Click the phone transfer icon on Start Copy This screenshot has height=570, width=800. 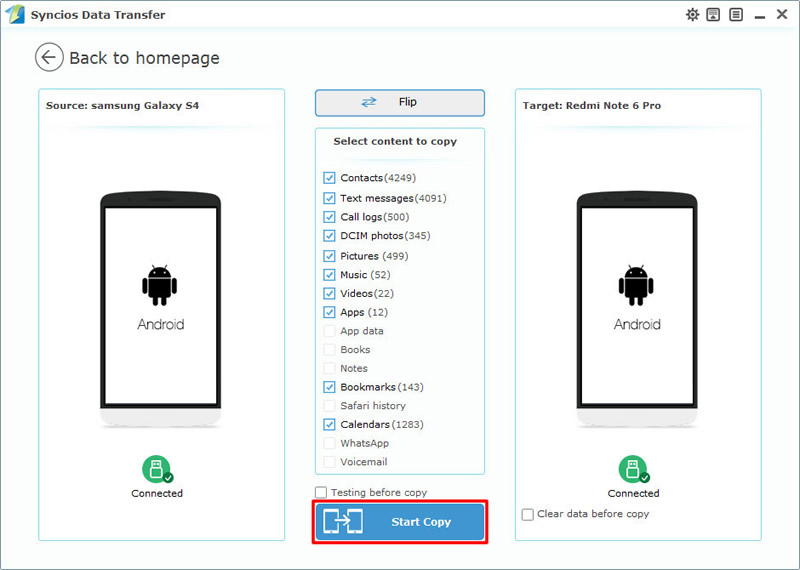click(343, 522)
